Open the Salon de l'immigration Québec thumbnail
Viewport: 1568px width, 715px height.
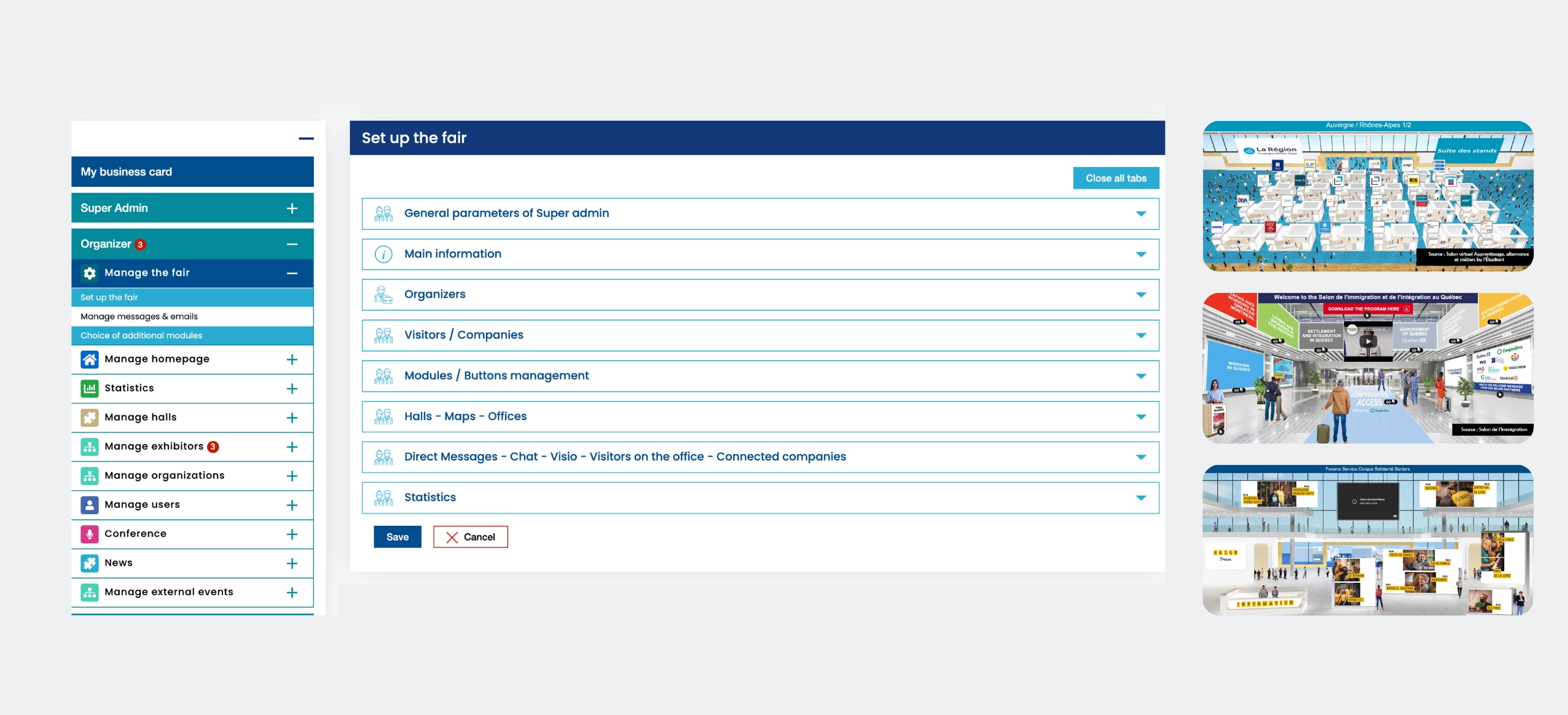click(1367, 368)
